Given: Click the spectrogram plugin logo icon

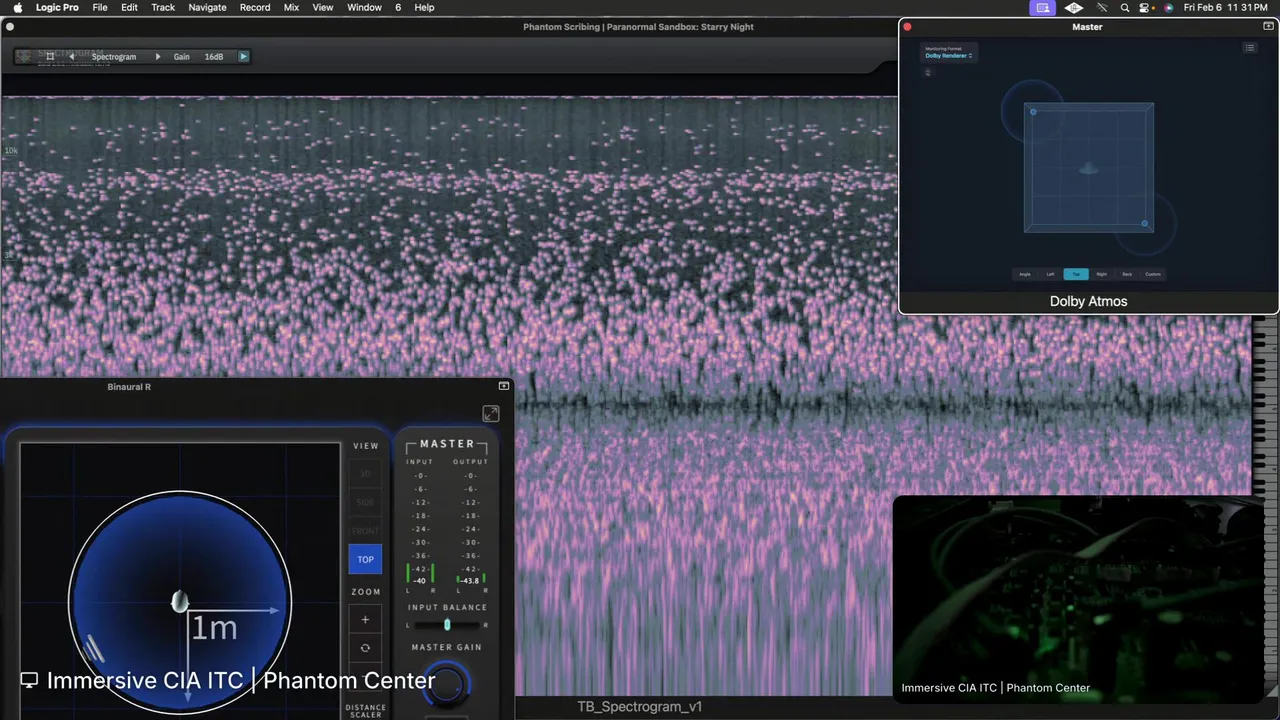Looking at the screenshot, I should click(x=24, y=57).
